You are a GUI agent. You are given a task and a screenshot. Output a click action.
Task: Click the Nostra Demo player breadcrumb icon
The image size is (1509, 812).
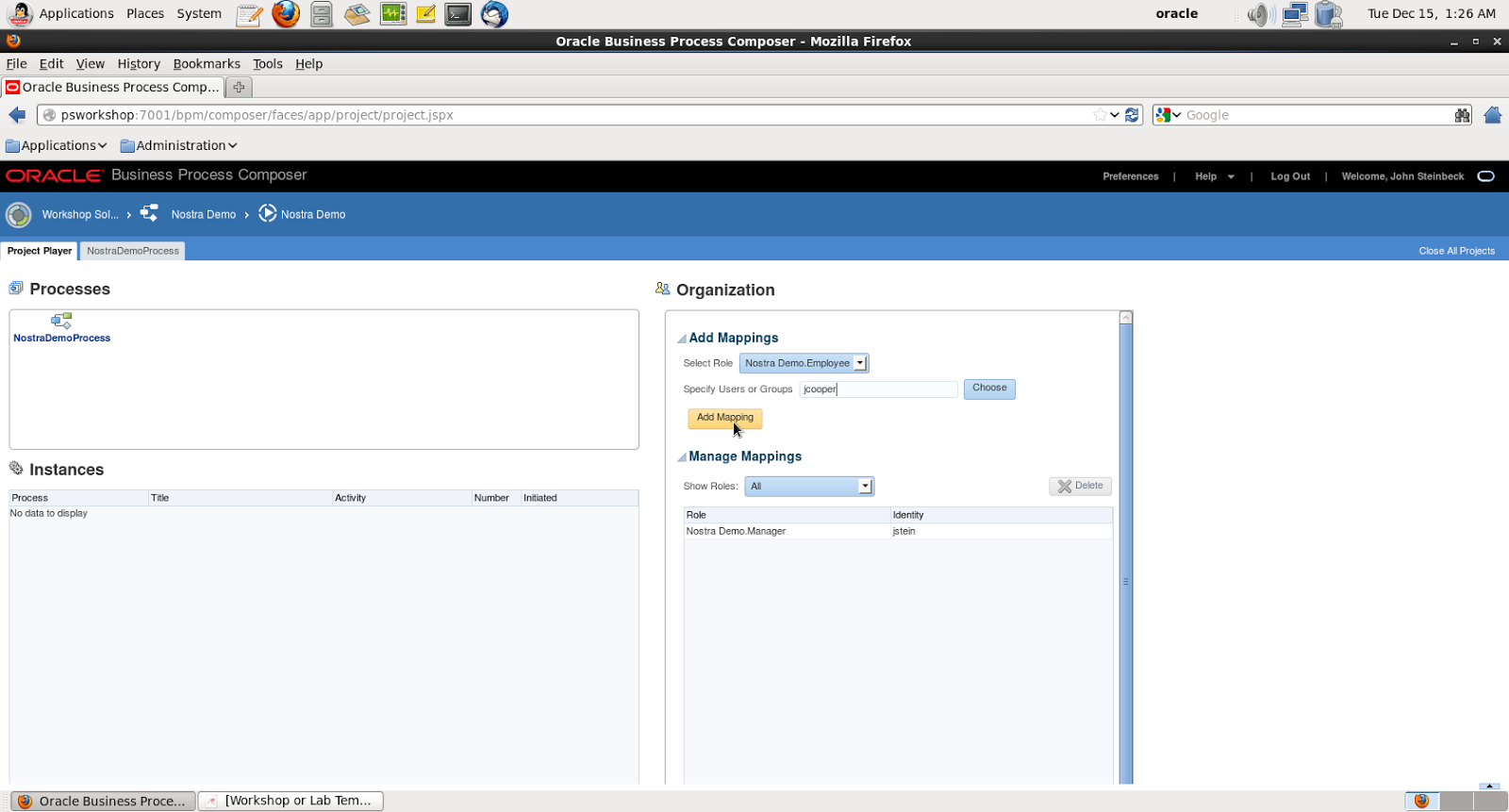point(268,213)
